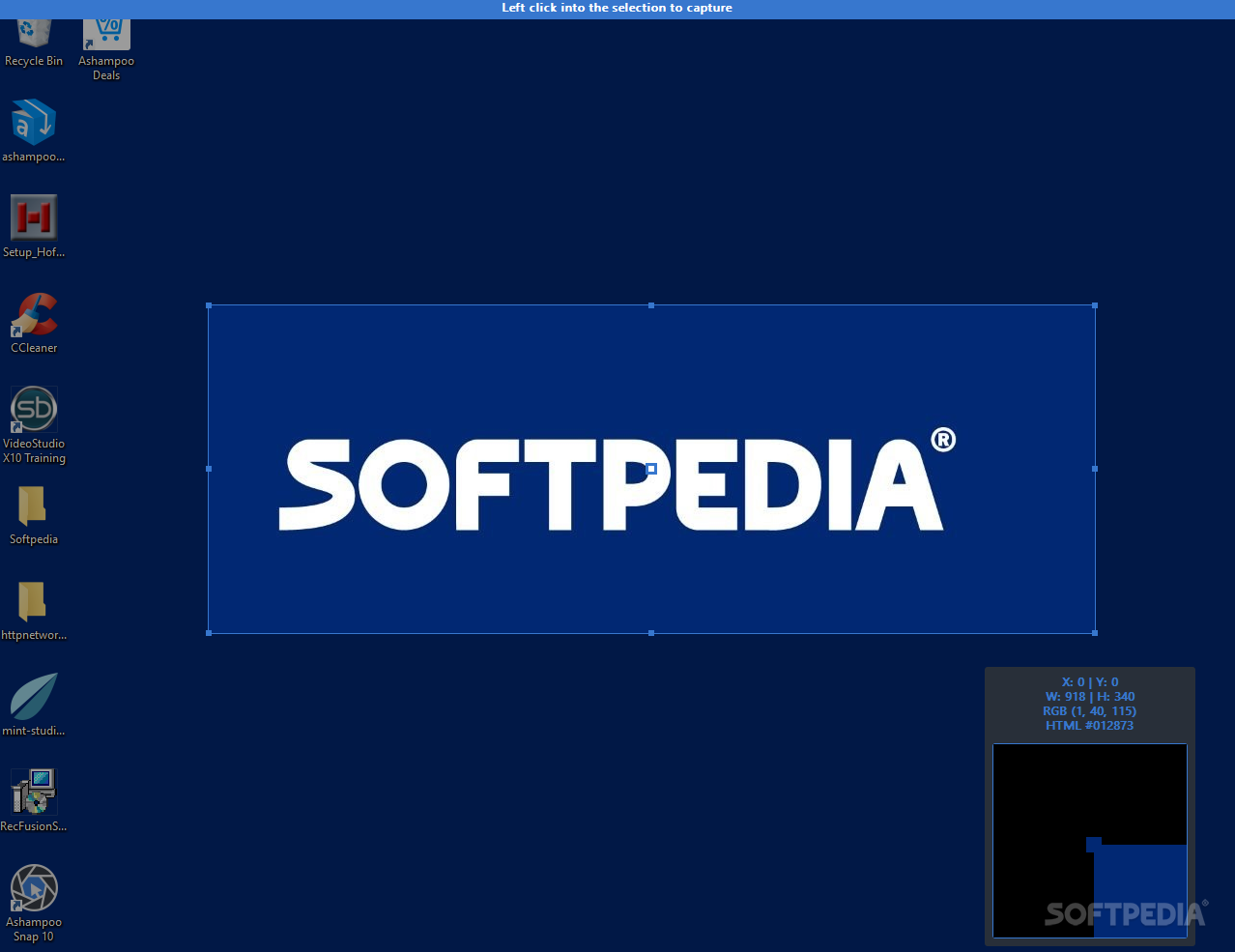Click the 'X: 0 | Y: 0' coordinates readout
Image resolution: width=1235 pixels, height=952 pixels.
(x=1090, y=682)
